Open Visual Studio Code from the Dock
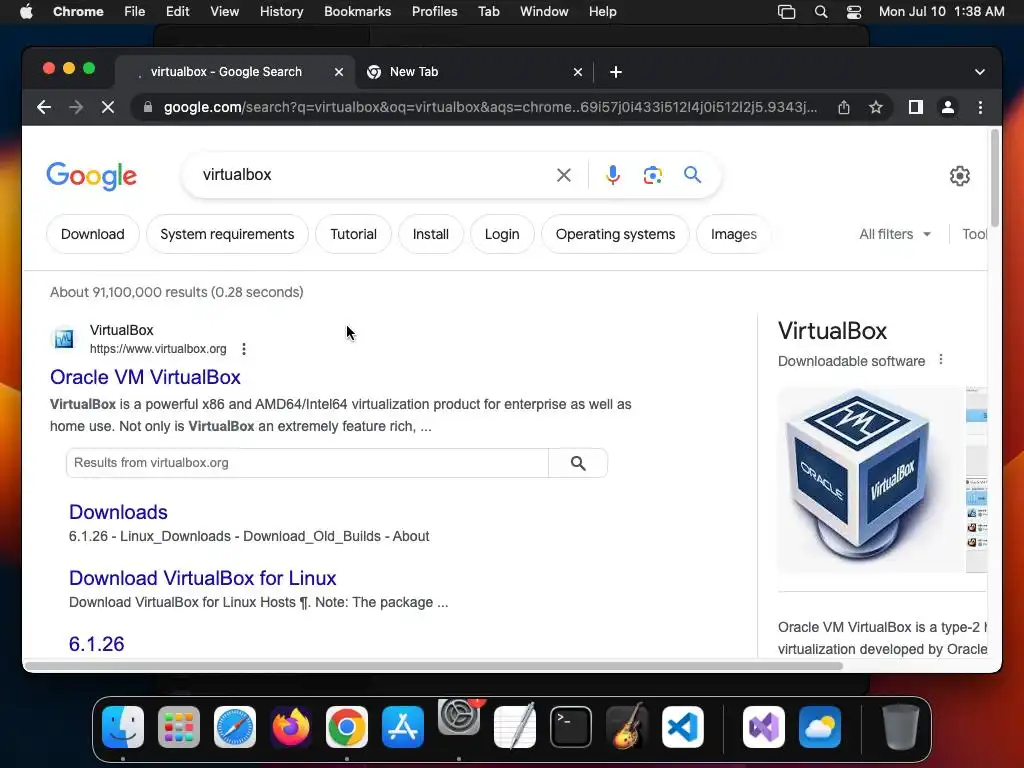 682,727
